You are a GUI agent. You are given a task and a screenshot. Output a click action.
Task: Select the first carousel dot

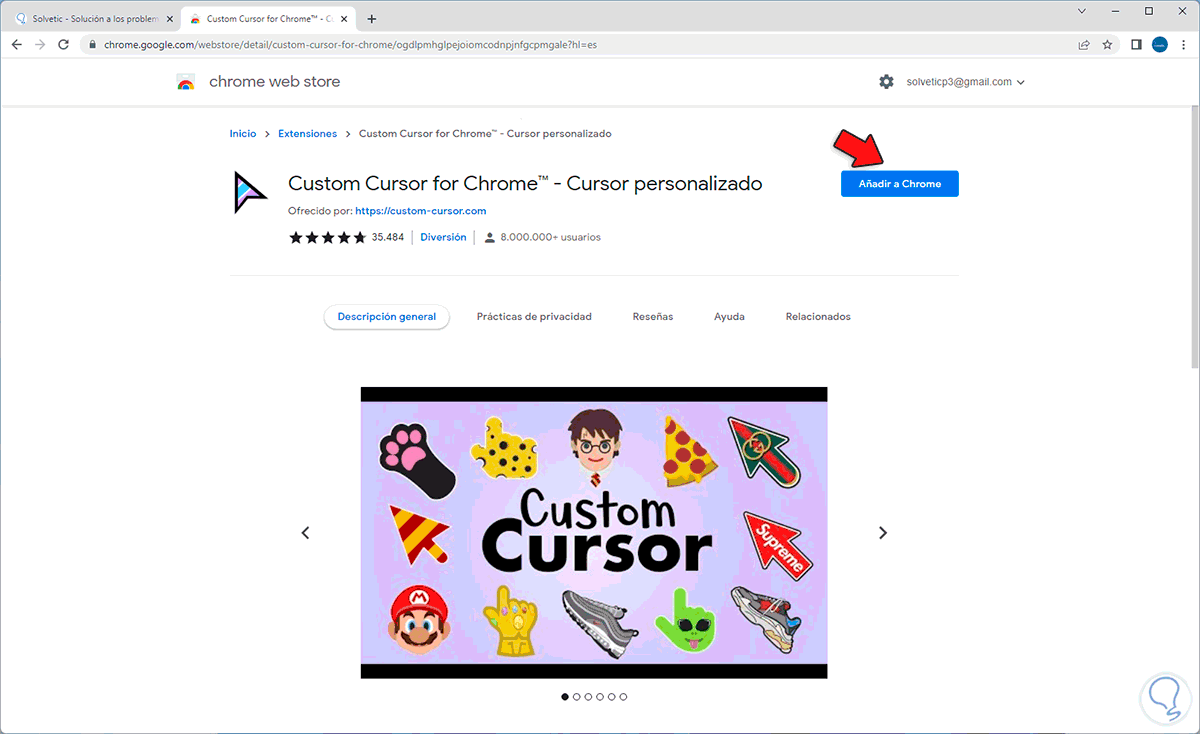(564, 697)
